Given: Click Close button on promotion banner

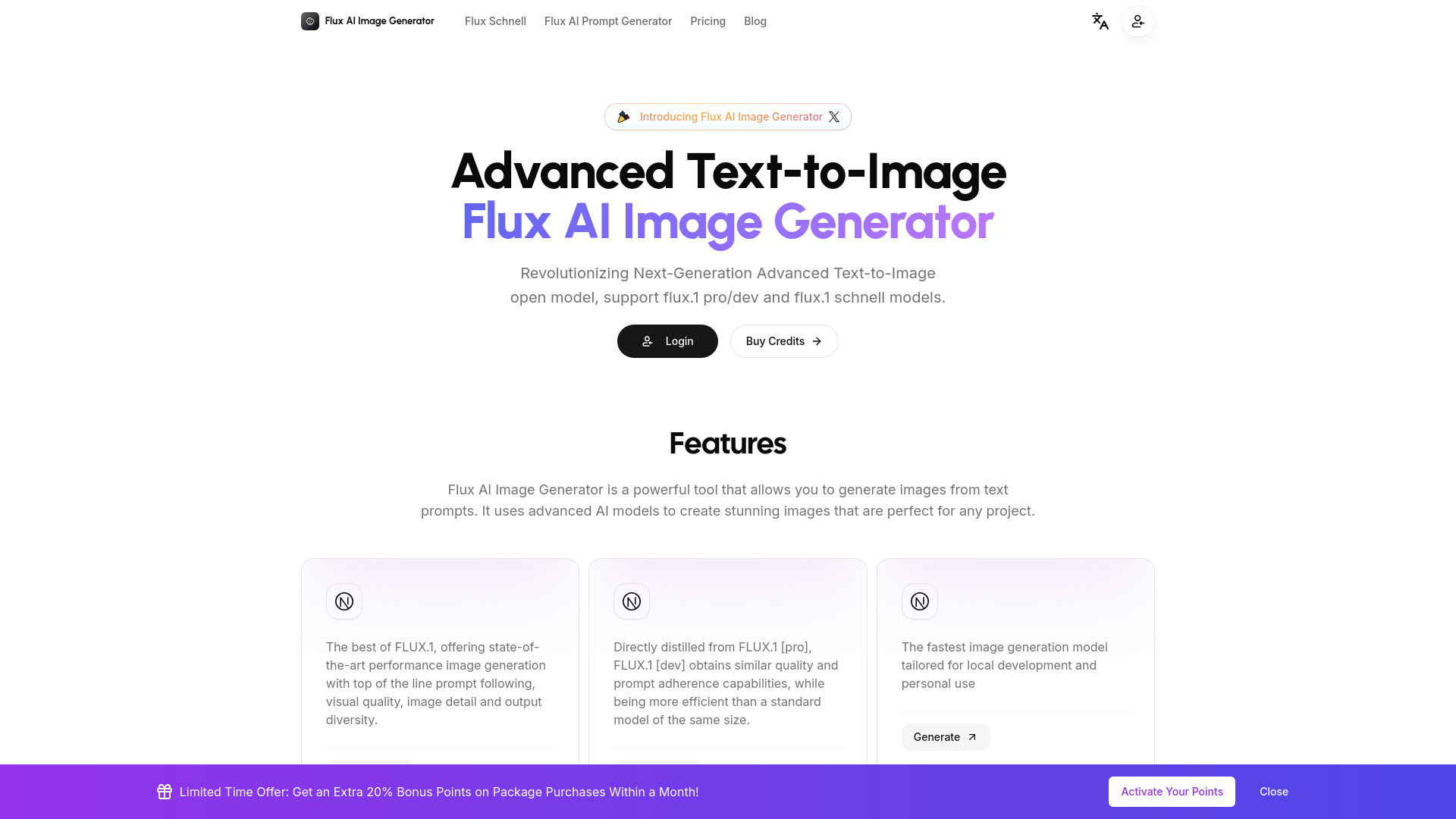Looking at the screenshot, I should coord(1274,791).
